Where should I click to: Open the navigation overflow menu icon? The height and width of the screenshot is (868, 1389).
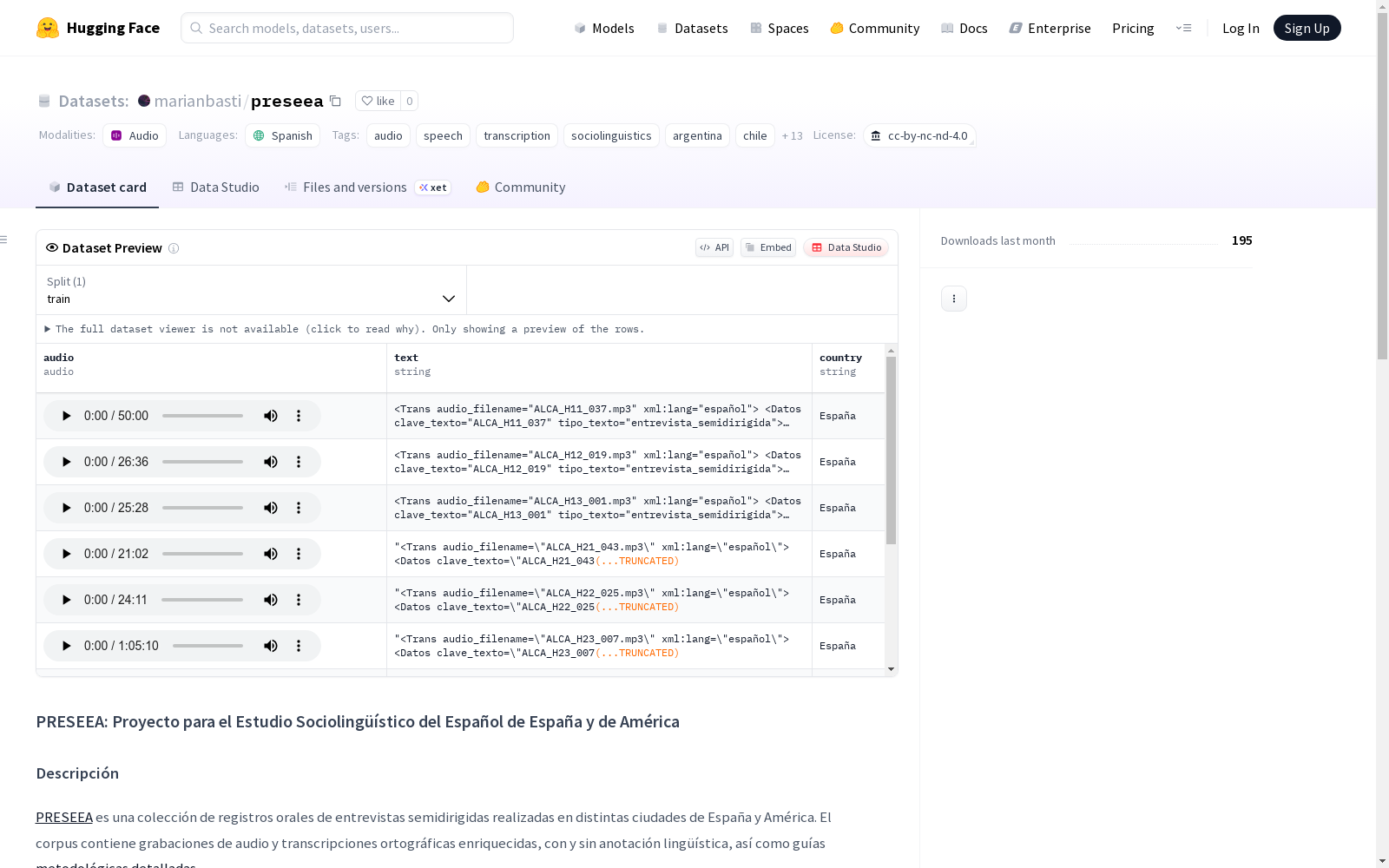coord(1183,28)
